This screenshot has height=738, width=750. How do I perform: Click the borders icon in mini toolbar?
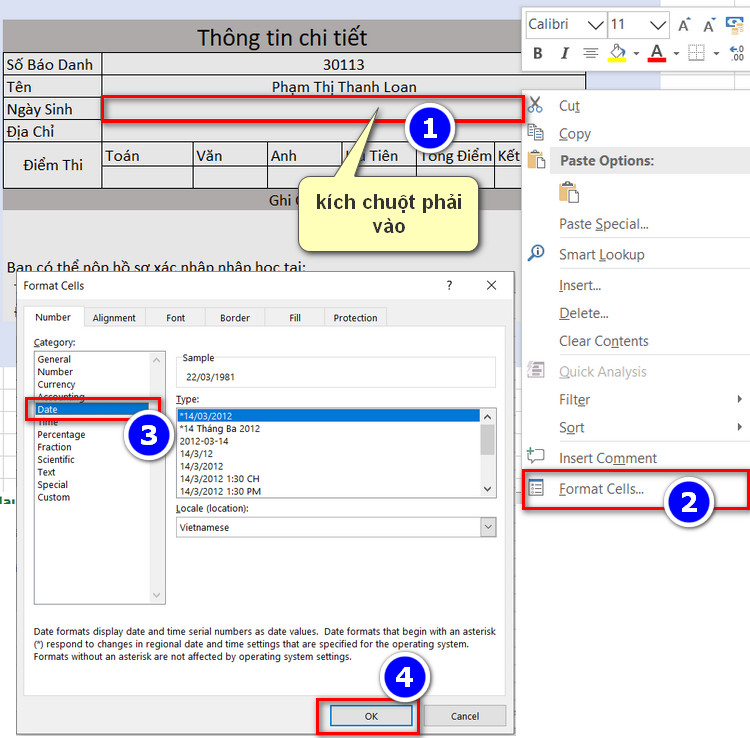point(696,53)
